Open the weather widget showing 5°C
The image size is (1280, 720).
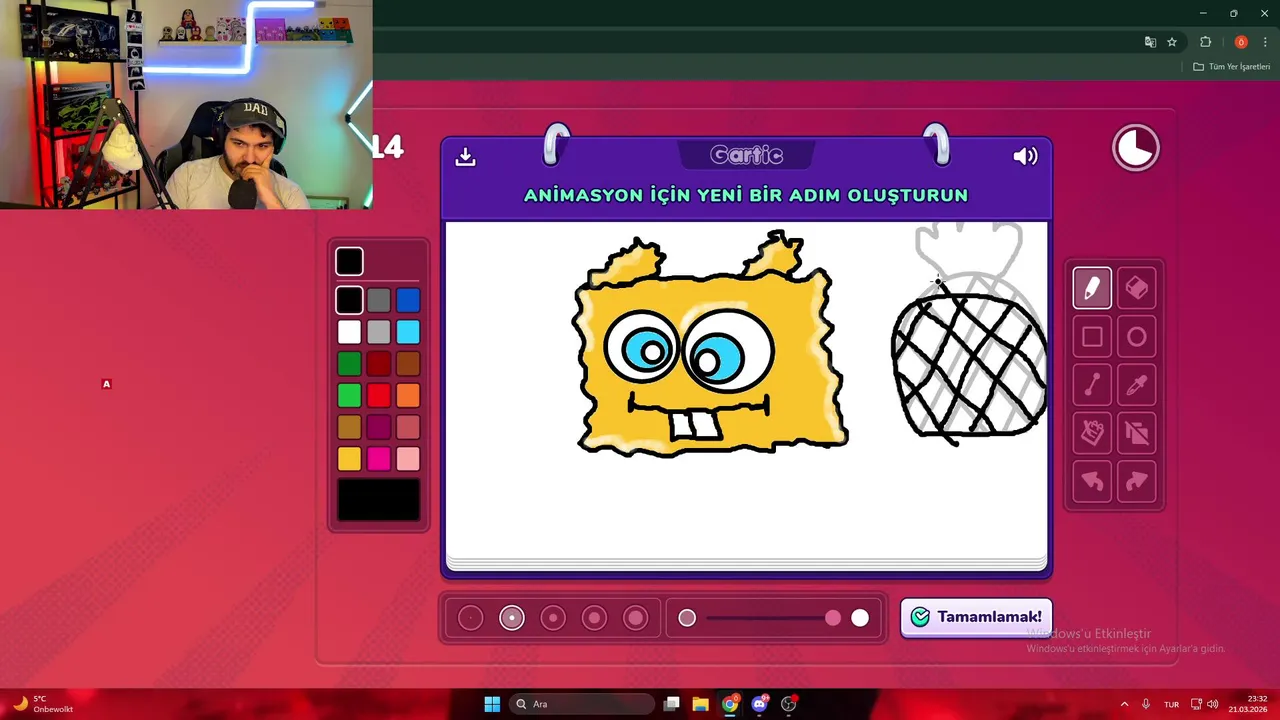[42, 704]
